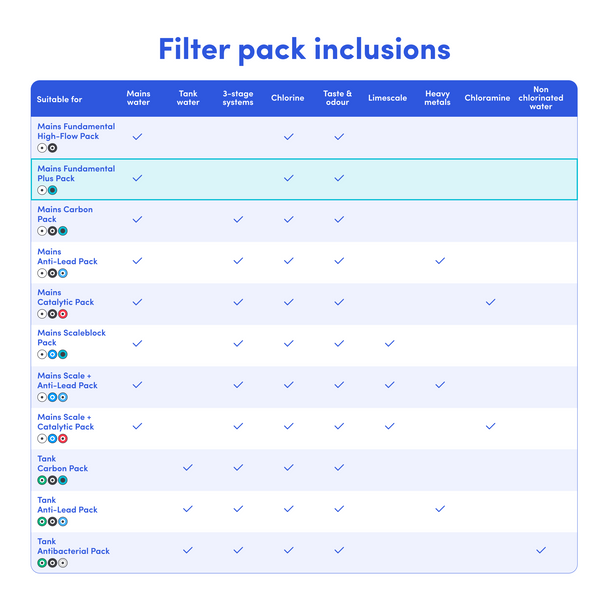Image resolution: width=608 pixels, height=608 pixels.
Task: Click the Tank water column header
Action: (188, 98)
